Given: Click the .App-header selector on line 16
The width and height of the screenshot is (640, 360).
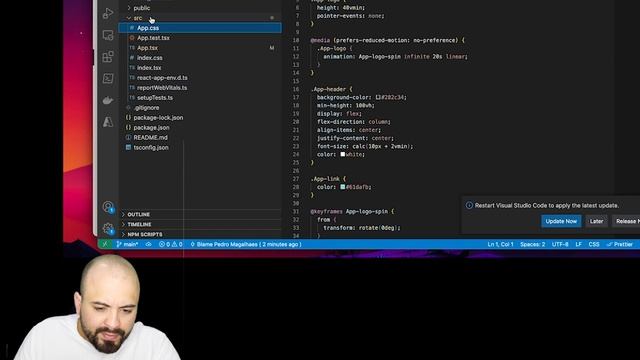Looking at the screenshot, I should [328, 89].
